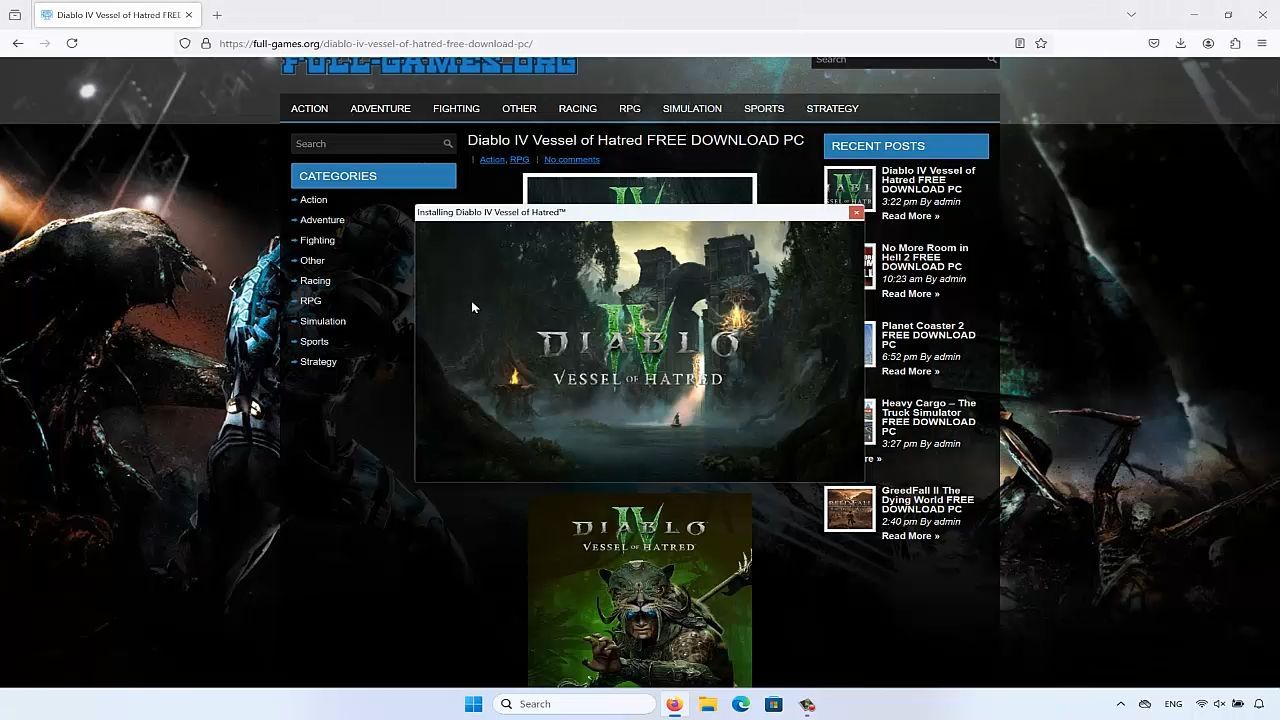Open the Pocket save icon
This screenshot has height=720, width=1280.
pos(1154,43)
